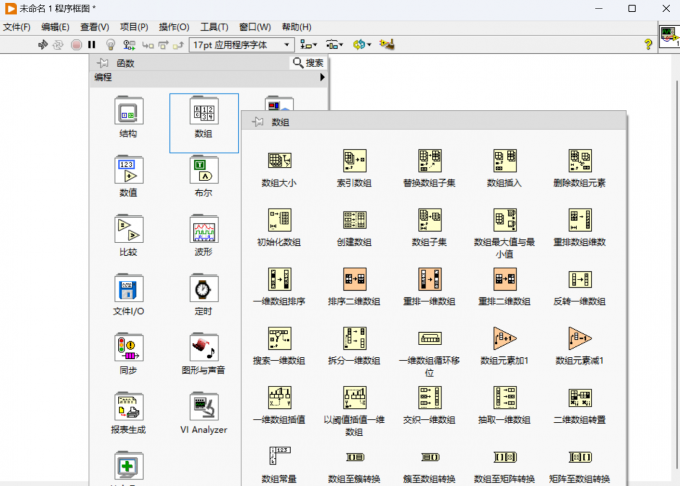Show context help question mark
Viewport: 680px width, 486px height.
coord(648,44)
